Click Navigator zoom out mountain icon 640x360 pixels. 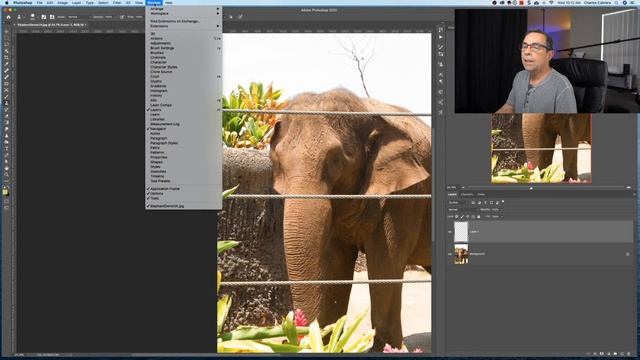[463, 187]
